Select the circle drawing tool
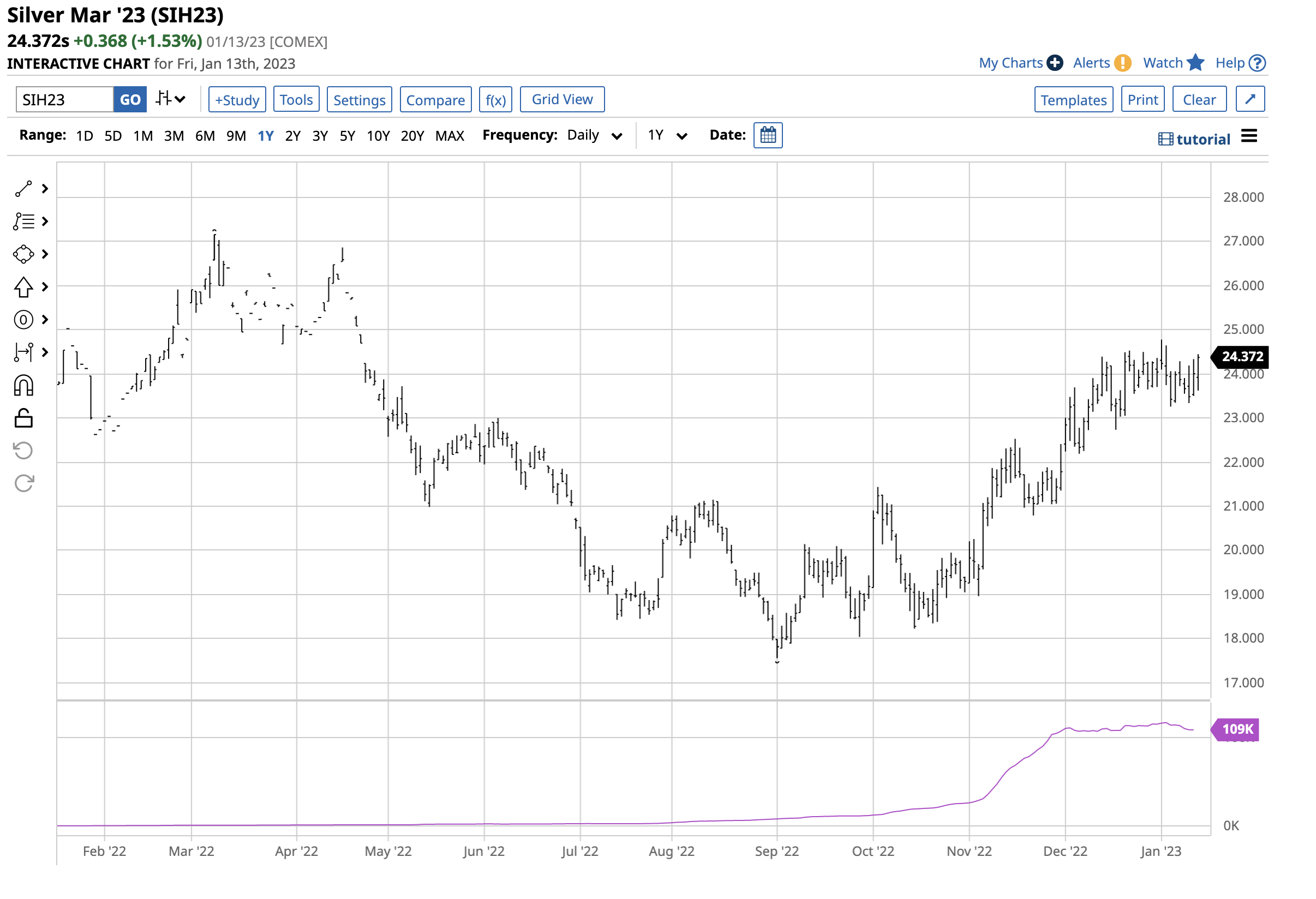Viewport: 1316px width, 899px height. [x=23, y=319]
